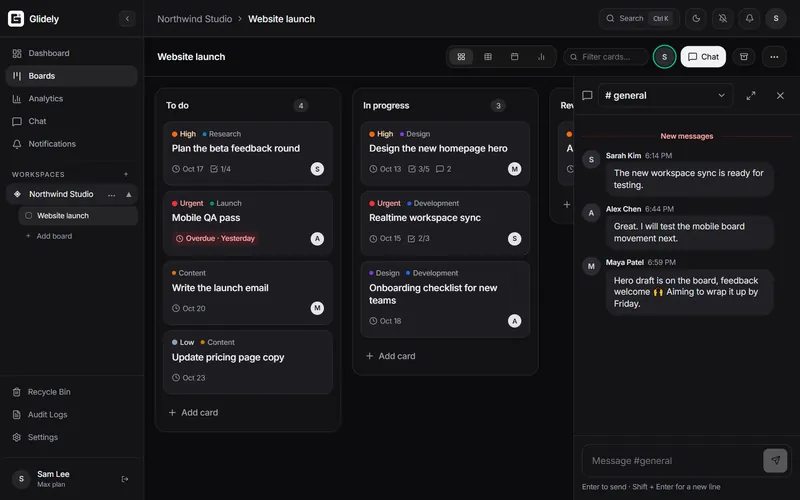Open Chat in the sidebar

[71, 121]
